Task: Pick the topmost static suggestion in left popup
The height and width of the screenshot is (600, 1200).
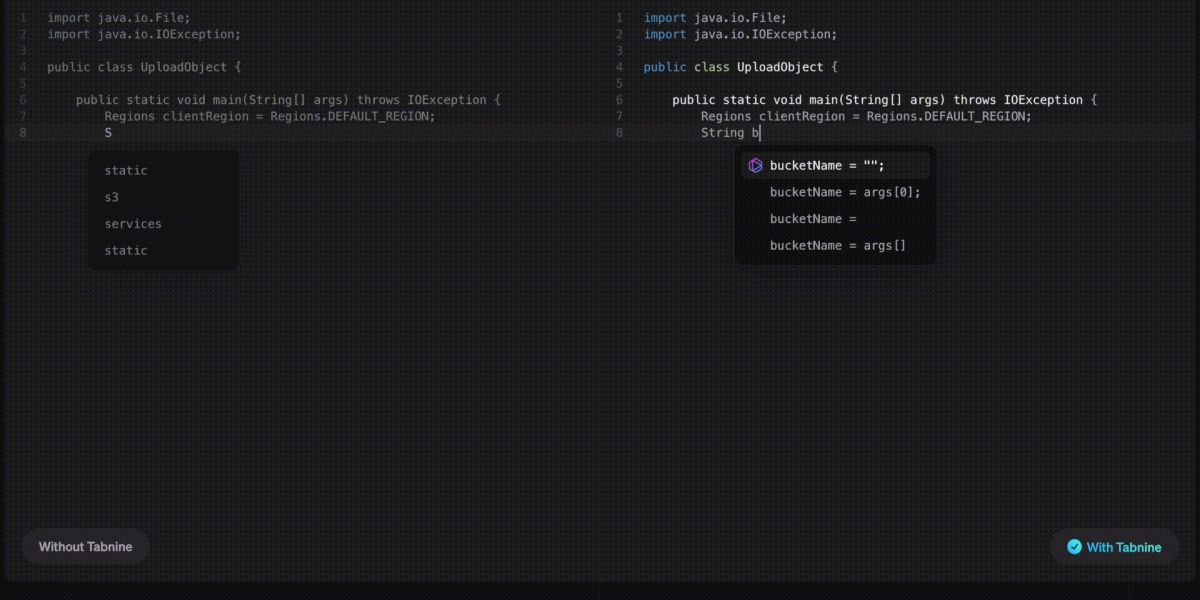Action: 126,171
